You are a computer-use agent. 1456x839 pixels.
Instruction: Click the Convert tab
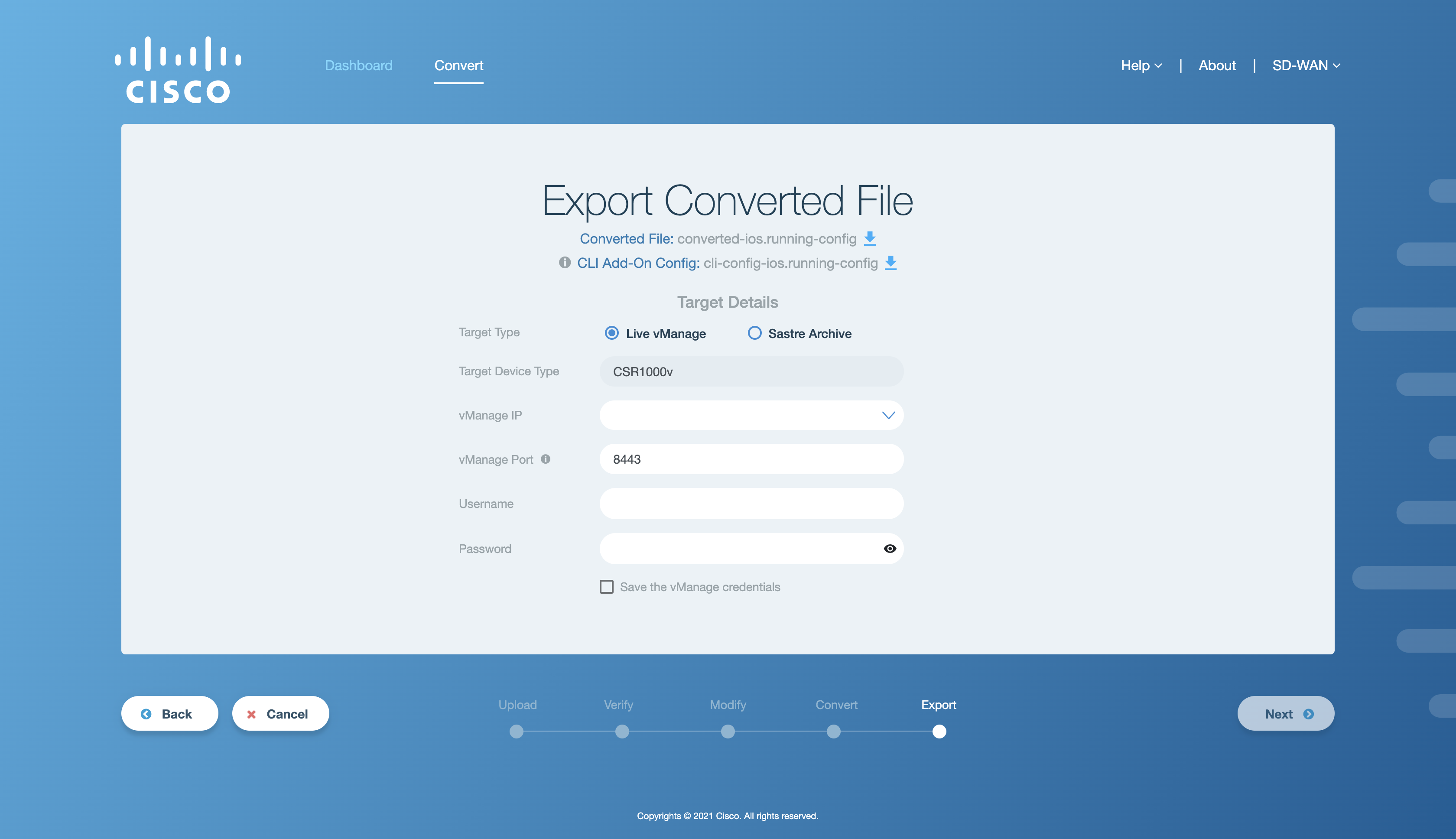point(459,65)
